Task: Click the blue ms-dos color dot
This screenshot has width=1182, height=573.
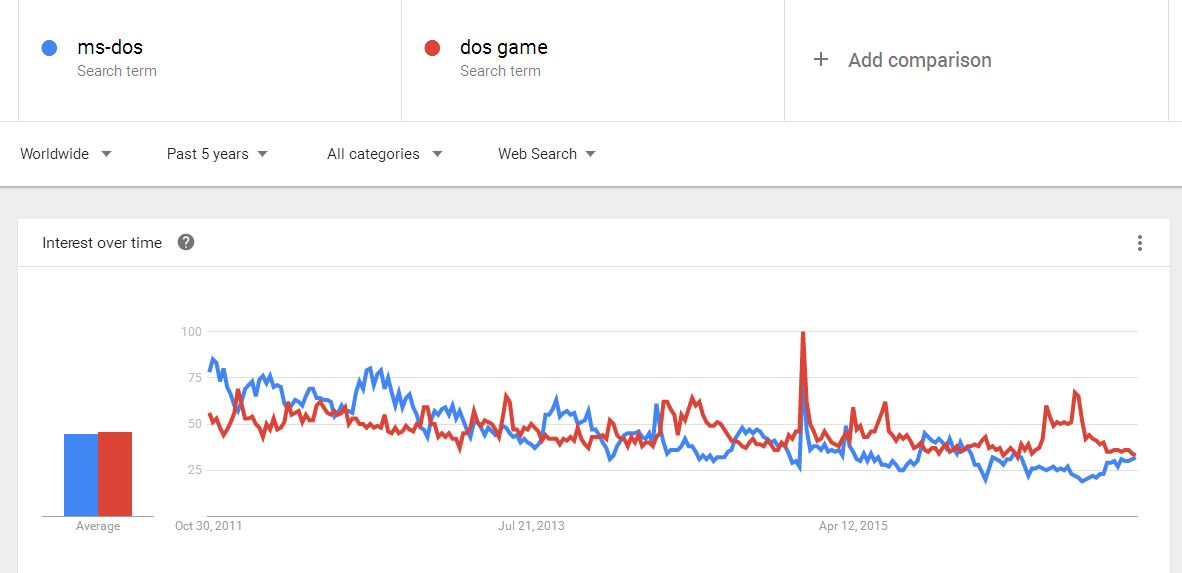Action: coord(49,48)
